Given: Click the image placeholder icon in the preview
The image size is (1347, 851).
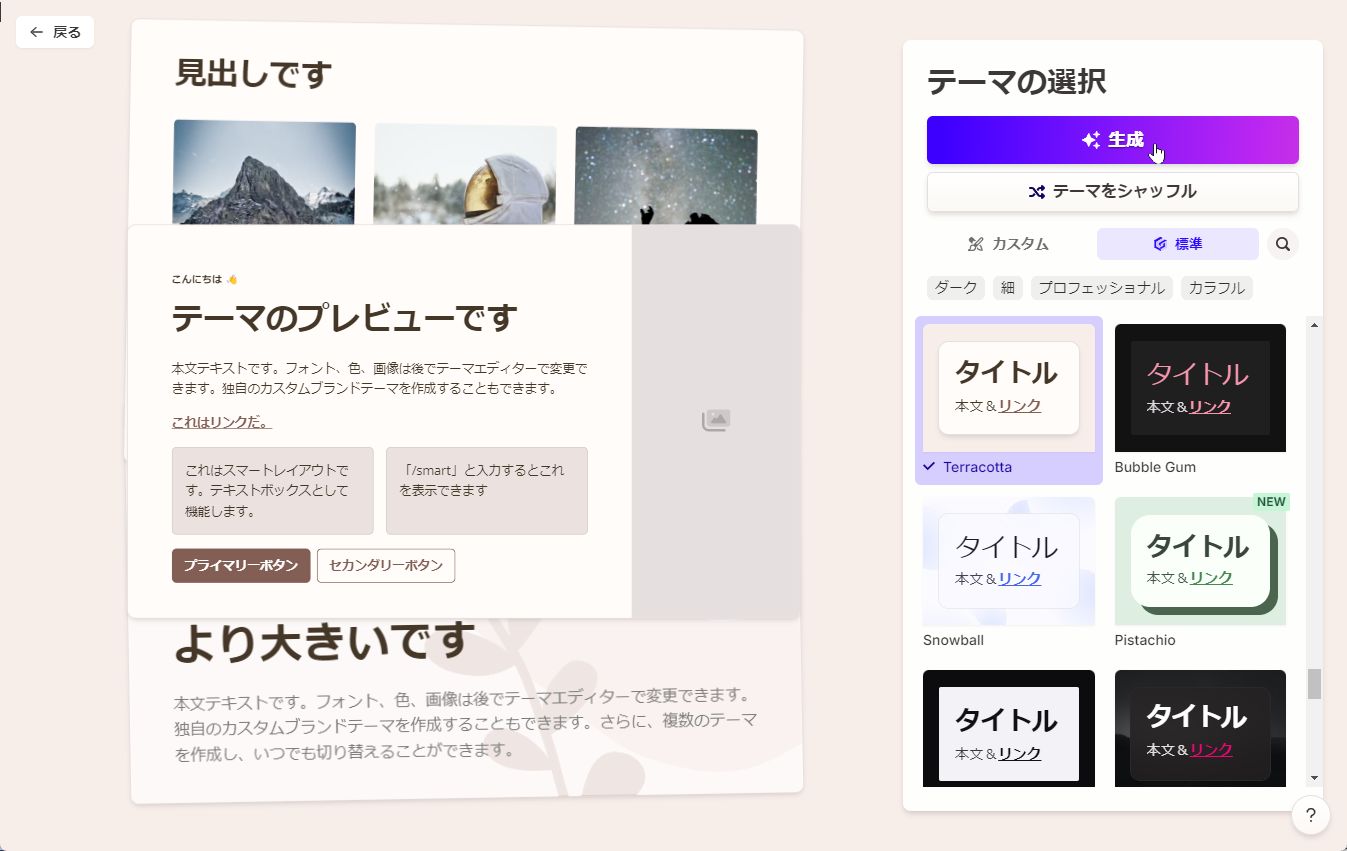Looking at the screenshot, I should pos(715,420).
